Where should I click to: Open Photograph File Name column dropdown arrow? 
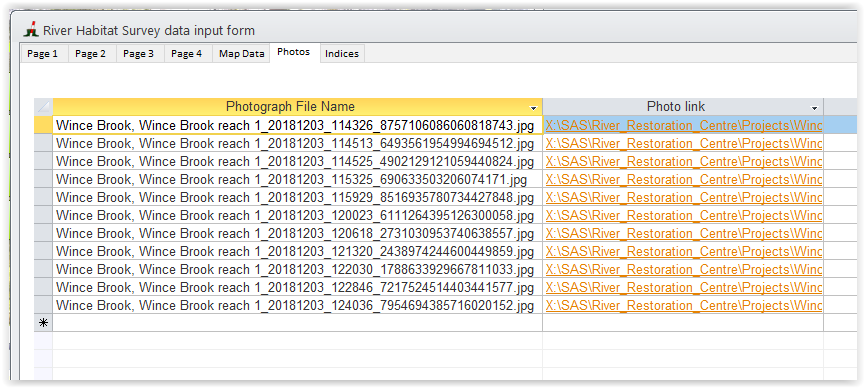[x=533, y=108]
